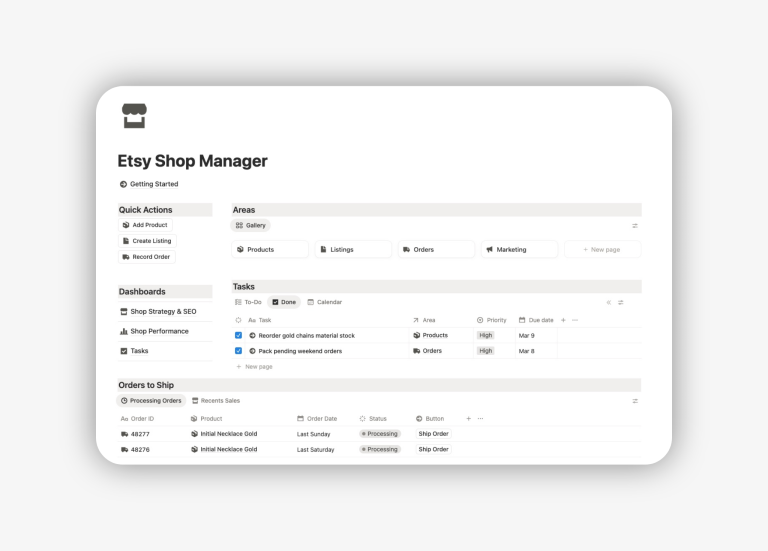This screenshot has width=768, height=551.
Task: Click the Task column header
Action: coord(260,320)
